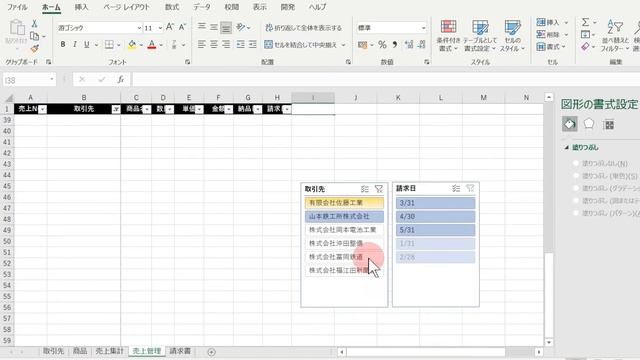The width and height of the screenshot is (640, 360).
Task: Open Format as Table menu
Action: [480, 36]
